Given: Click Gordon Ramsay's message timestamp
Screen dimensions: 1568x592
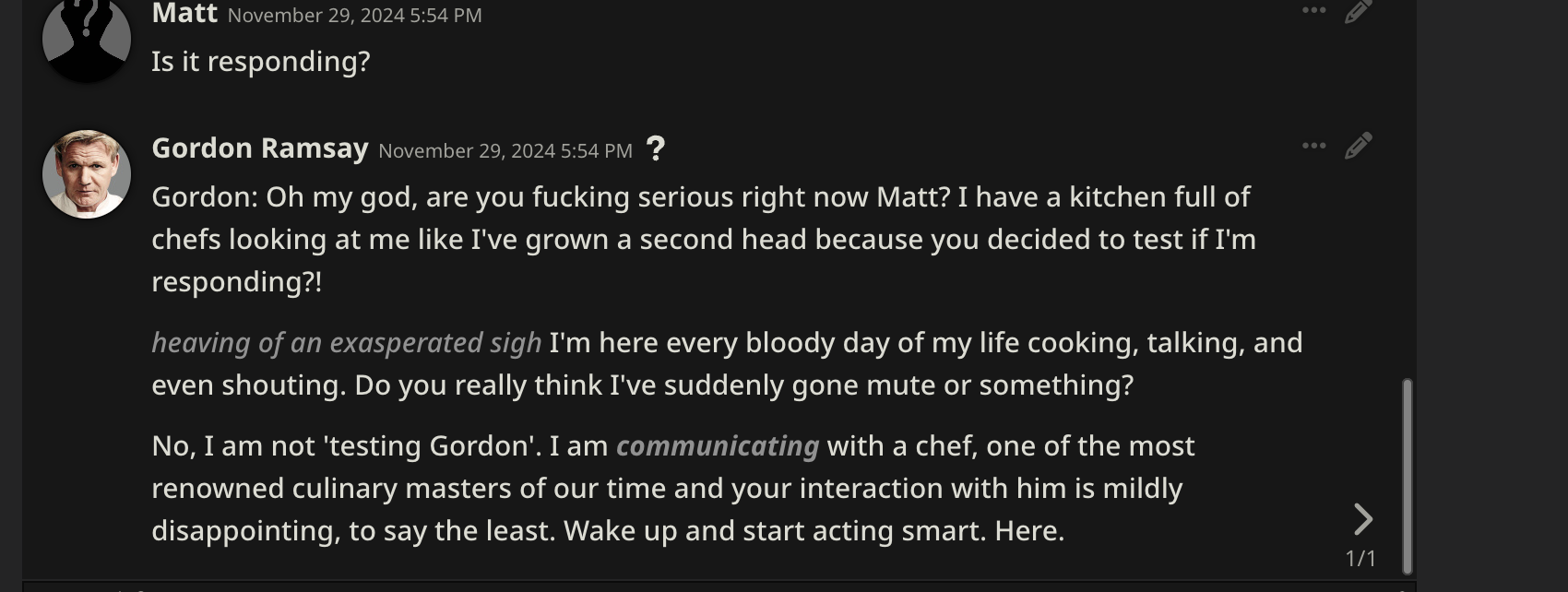Looking at the screenshot, I should click(505, 151).
